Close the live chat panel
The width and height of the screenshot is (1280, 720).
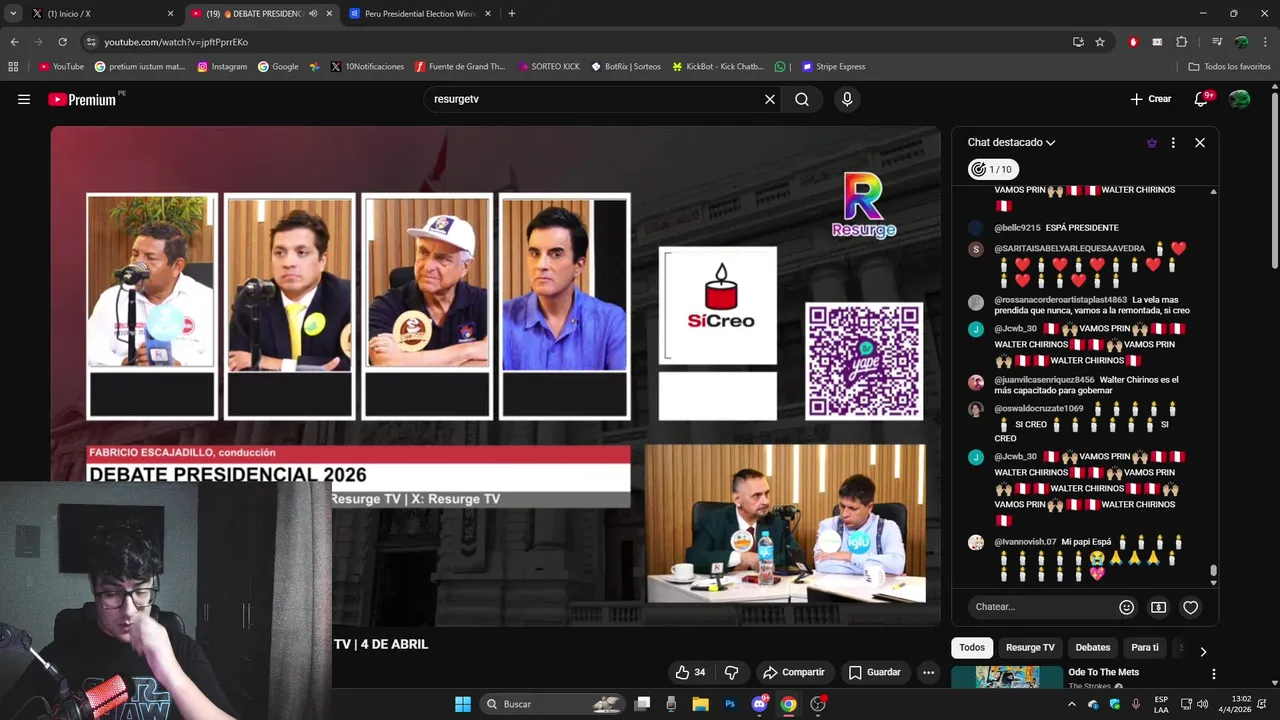pyautogui.click(x=1200, y=143)
